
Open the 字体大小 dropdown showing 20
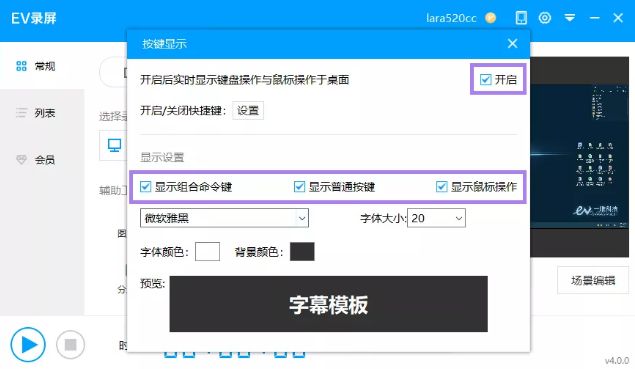[x=436, y=218]
